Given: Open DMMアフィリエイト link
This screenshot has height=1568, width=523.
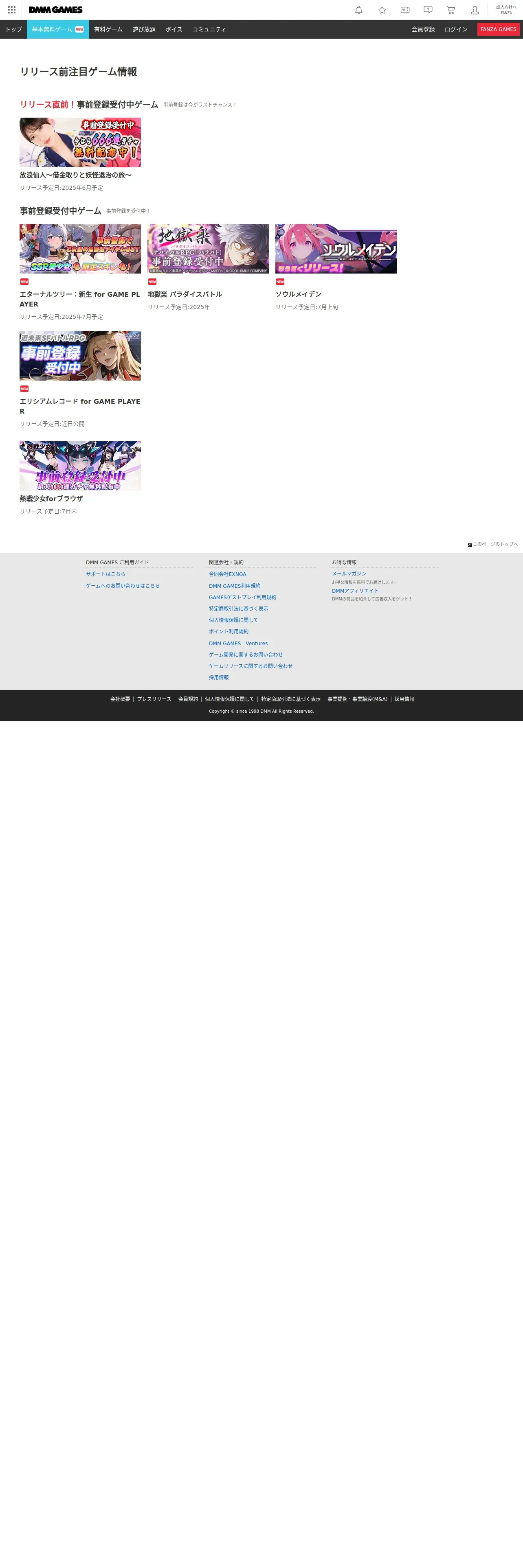Looking at the screenshot, I should click(355, 590).
